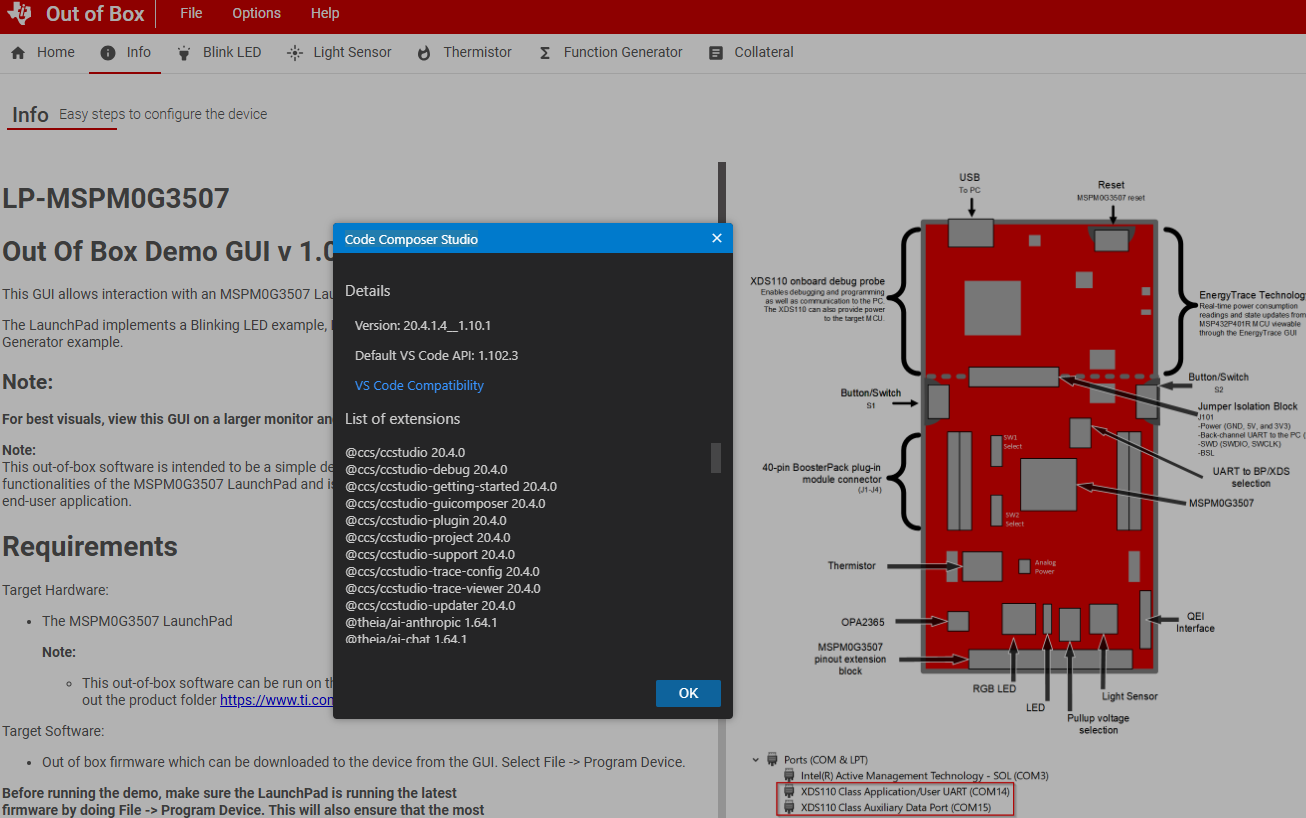1306x818 pixels.
Task: Click the Info page vertical scrollbar
Action: 722,490
